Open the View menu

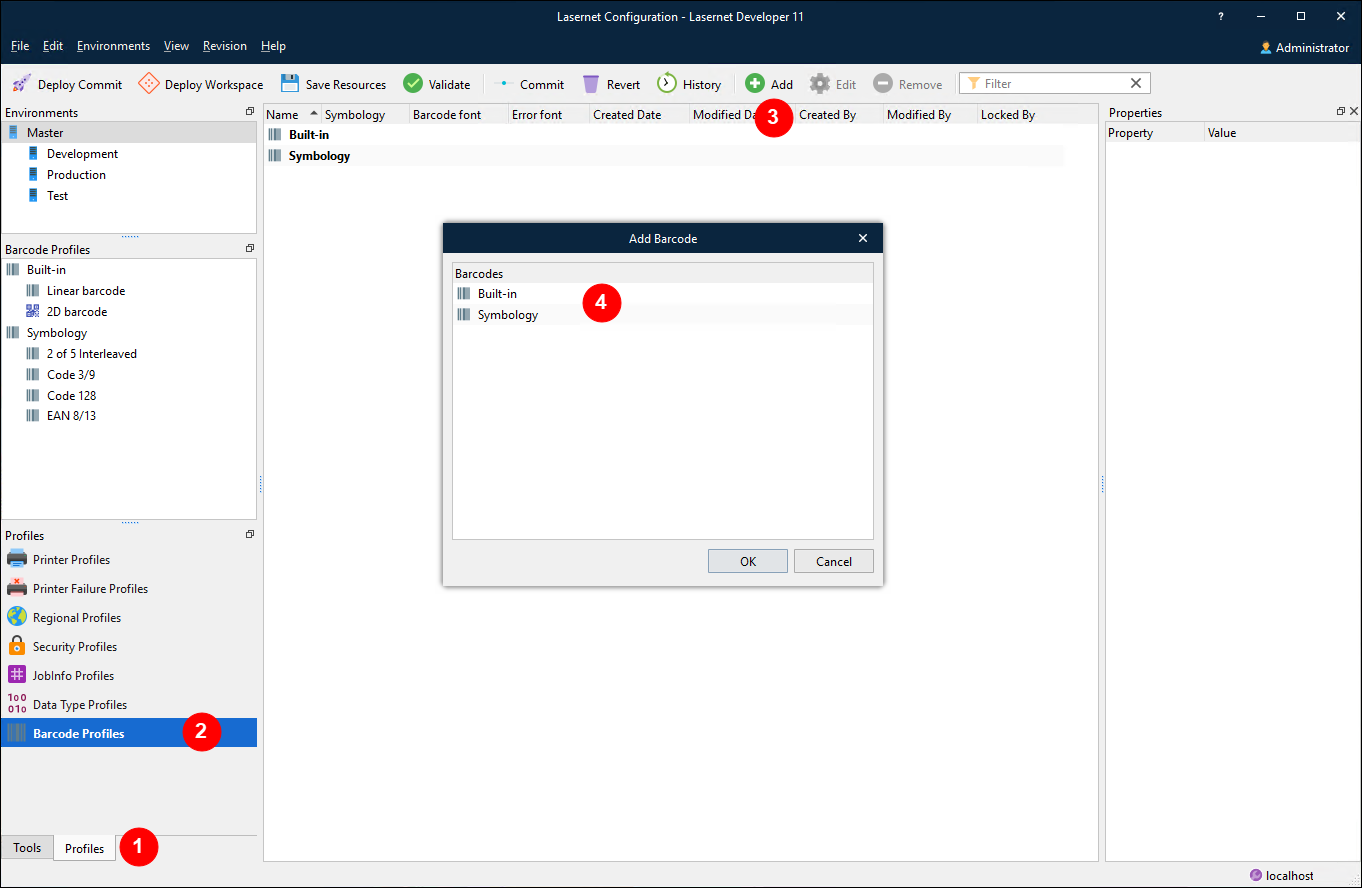[176, 46]
